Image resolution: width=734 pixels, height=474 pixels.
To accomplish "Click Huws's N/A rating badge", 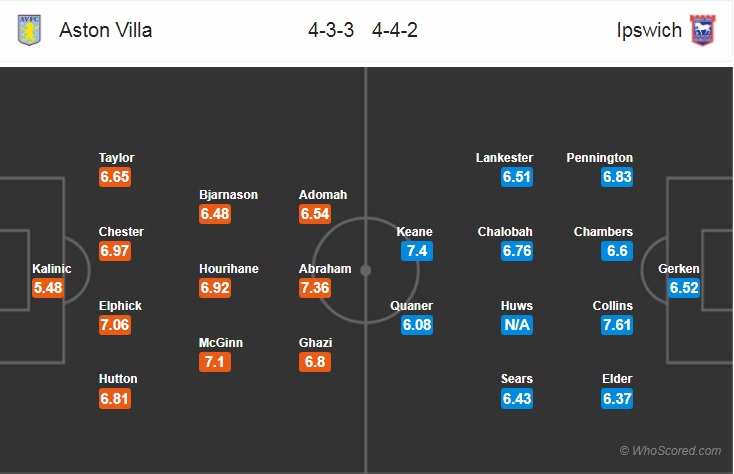I will pyautogui.click(x=517, y=325).
